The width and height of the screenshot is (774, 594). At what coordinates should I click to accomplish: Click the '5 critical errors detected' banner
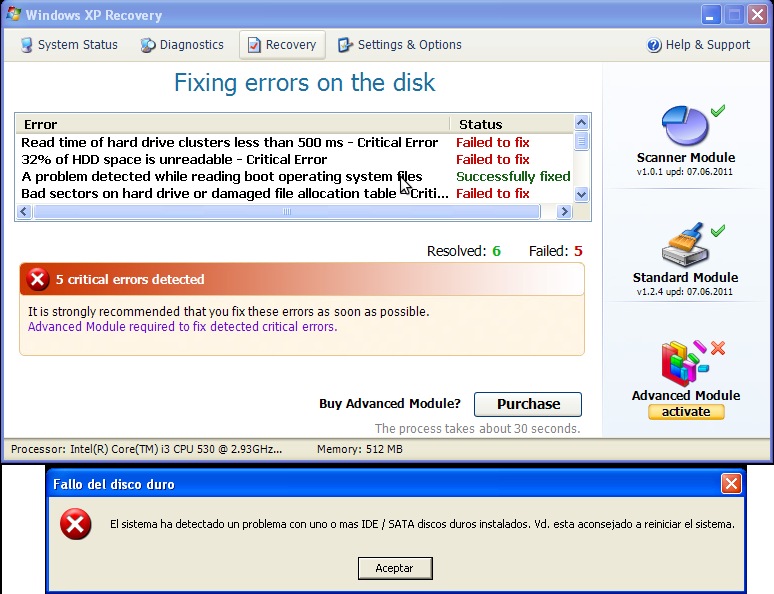coord(302,279)
